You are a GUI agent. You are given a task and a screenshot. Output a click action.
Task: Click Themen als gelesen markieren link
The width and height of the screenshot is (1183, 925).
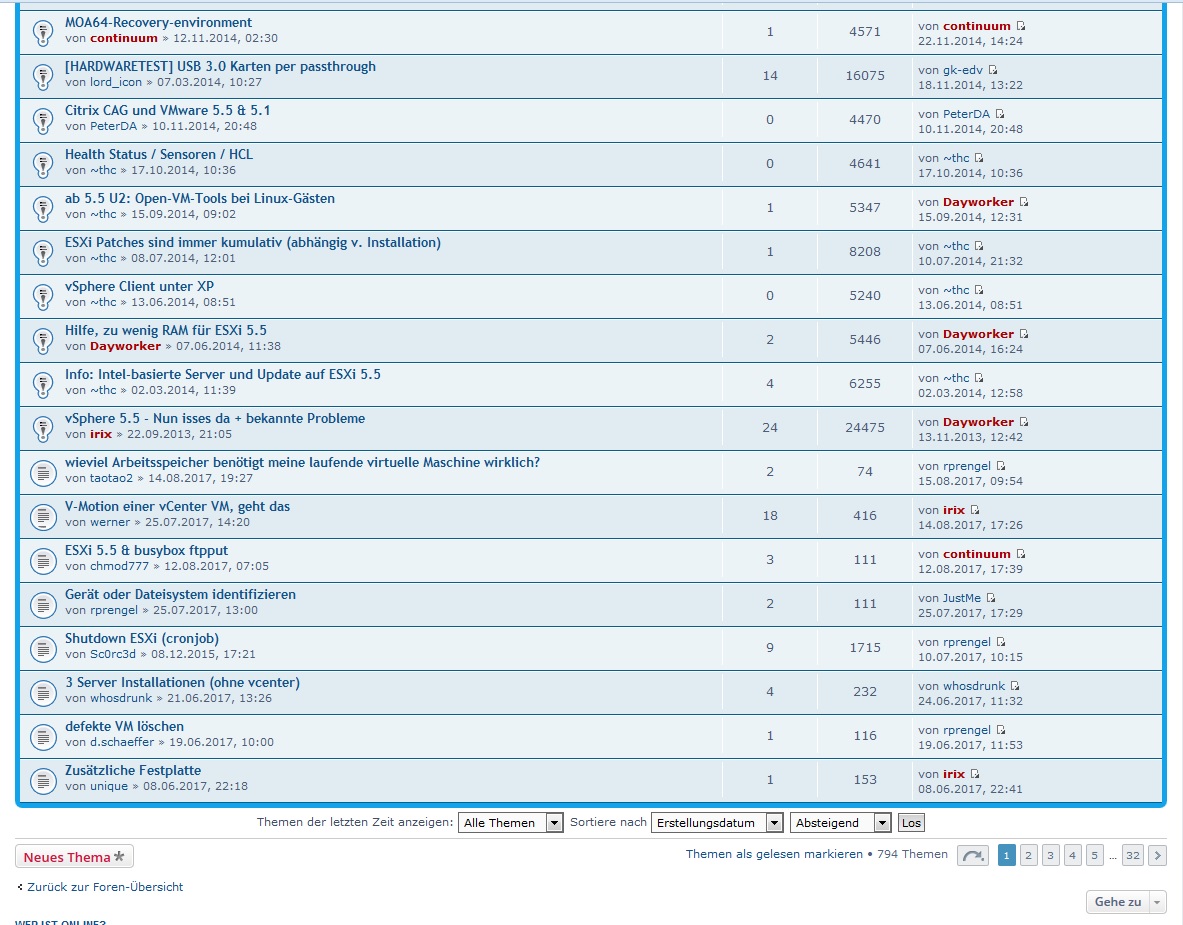click(x=774, y=854)
